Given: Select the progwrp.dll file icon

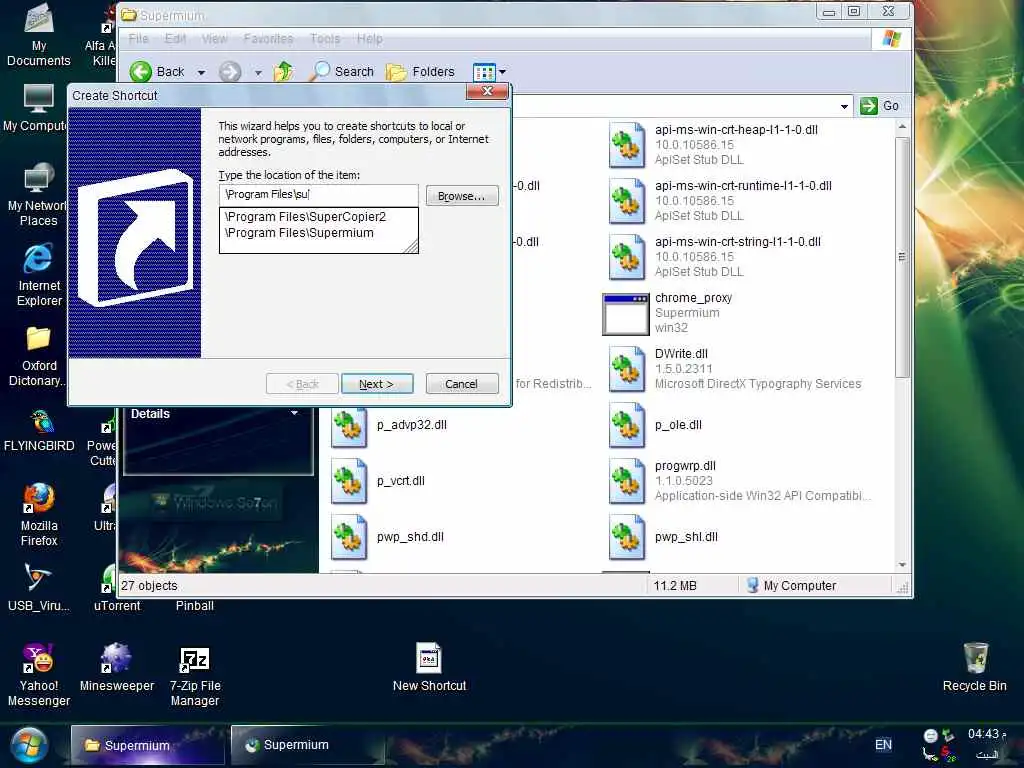Looking at the screenshot, I should click(x=627, y=481).
